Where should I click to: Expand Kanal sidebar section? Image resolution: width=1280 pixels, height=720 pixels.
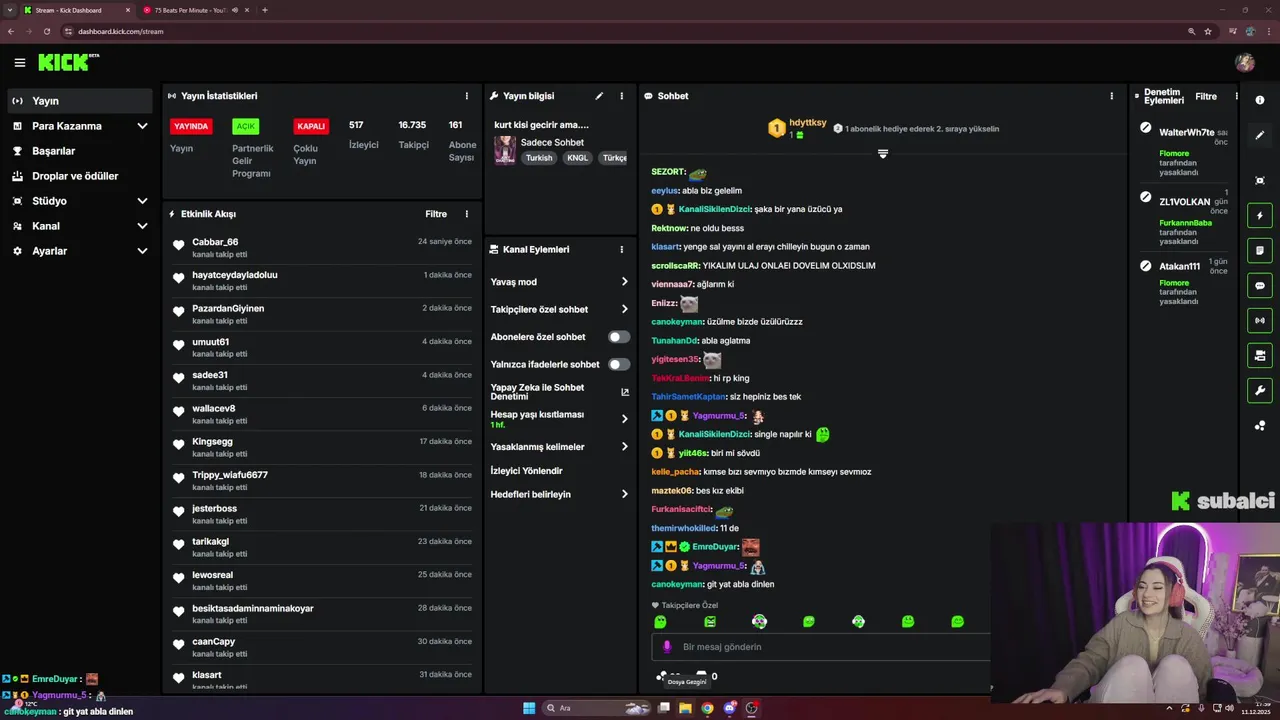142,226
